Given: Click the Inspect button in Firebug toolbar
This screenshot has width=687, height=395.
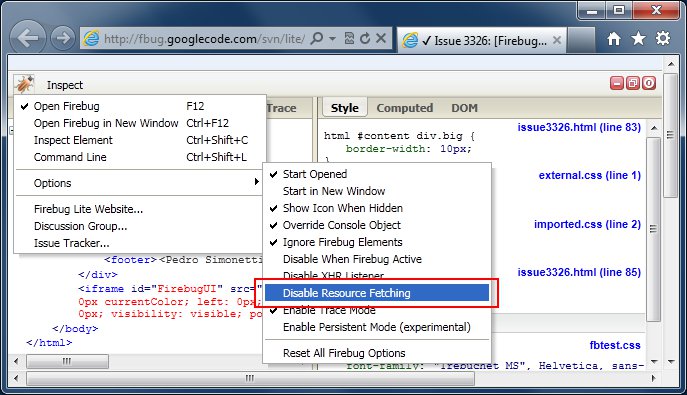Looking at the screenshot, I should (65, 85).
